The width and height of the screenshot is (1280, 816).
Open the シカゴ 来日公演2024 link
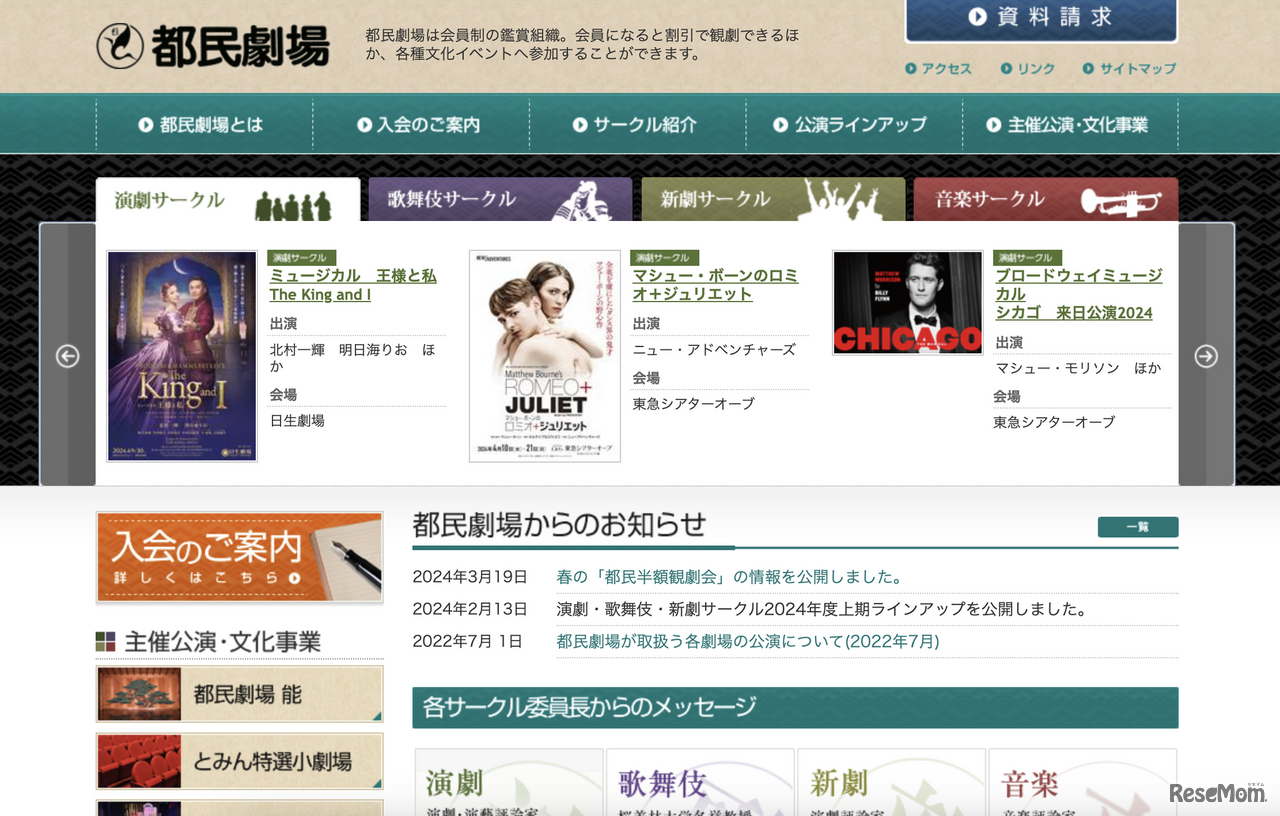[1073, 312]
